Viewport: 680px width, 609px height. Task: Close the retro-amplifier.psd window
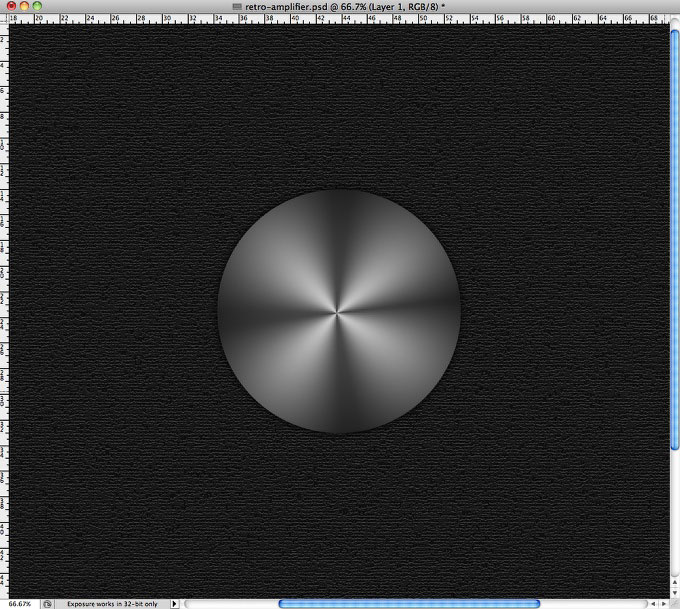click(x=11, y=6)
